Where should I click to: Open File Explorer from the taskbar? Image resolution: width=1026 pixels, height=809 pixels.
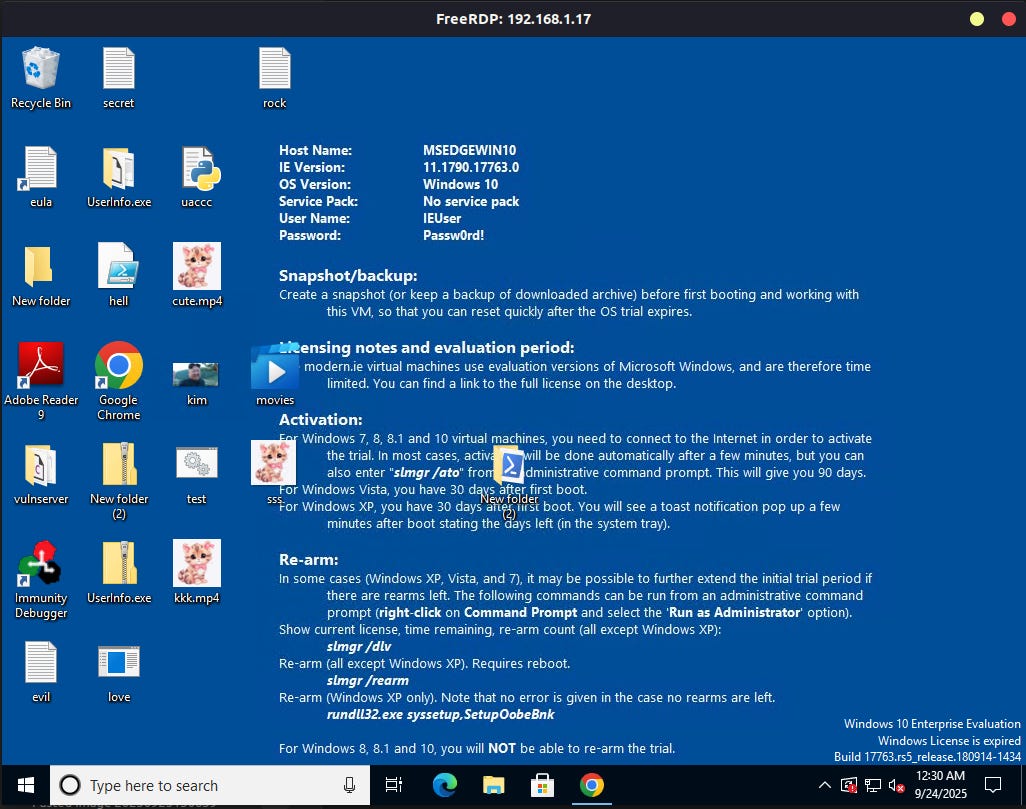click(x=493, y=785)
